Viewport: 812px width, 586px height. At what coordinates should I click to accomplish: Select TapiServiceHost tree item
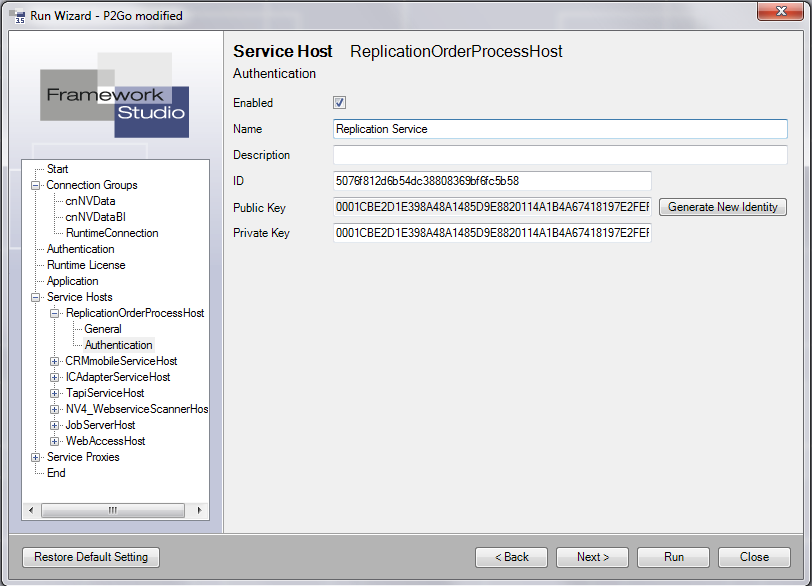(105, 393)
